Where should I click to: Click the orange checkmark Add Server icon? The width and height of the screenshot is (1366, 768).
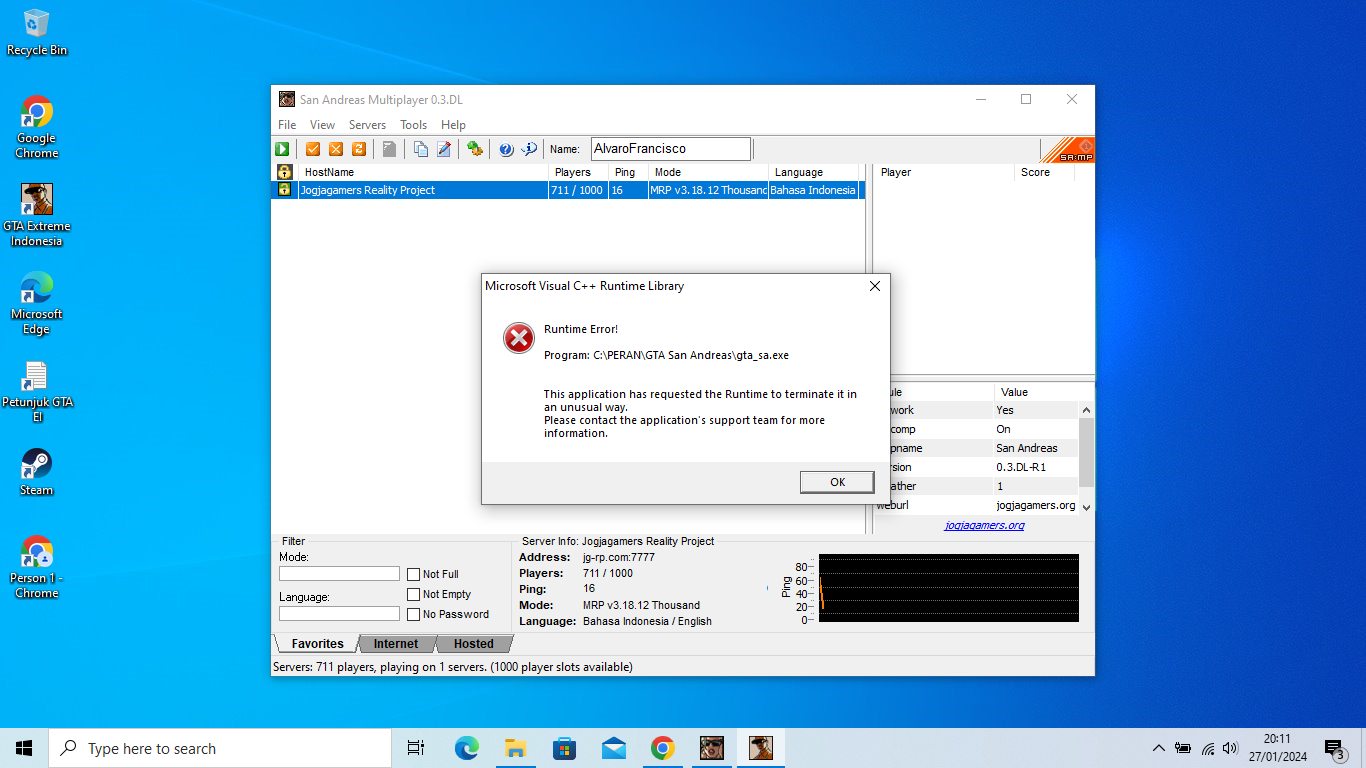click(x=313, y=149)
